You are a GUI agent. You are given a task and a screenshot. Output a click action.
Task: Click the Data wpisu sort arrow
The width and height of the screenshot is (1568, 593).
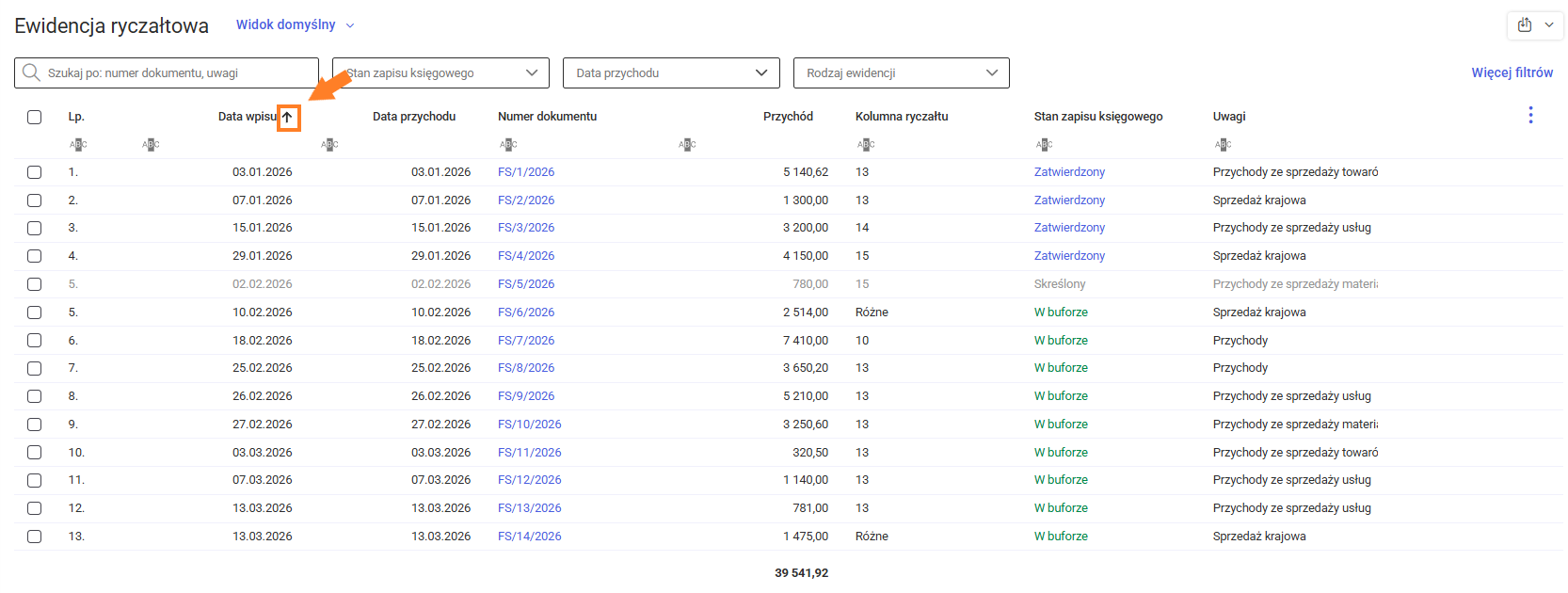point(288,118)
